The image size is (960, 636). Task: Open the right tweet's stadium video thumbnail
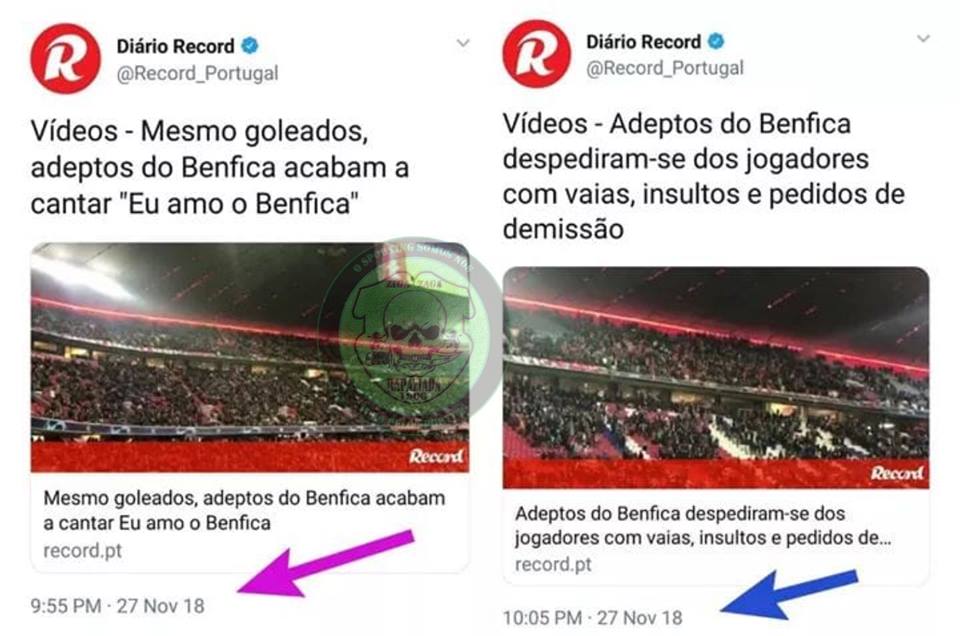(716, 378)
